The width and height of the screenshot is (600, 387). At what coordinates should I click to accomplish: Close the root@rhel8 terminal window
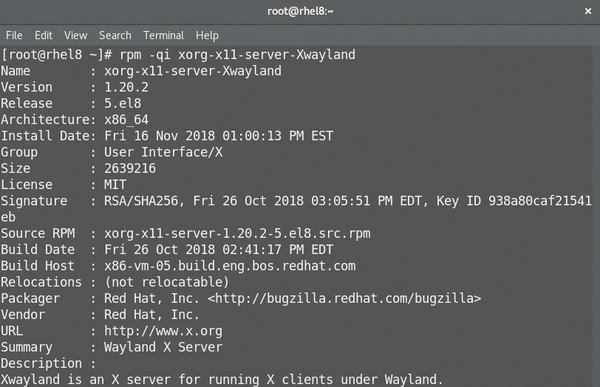point(588,11)
